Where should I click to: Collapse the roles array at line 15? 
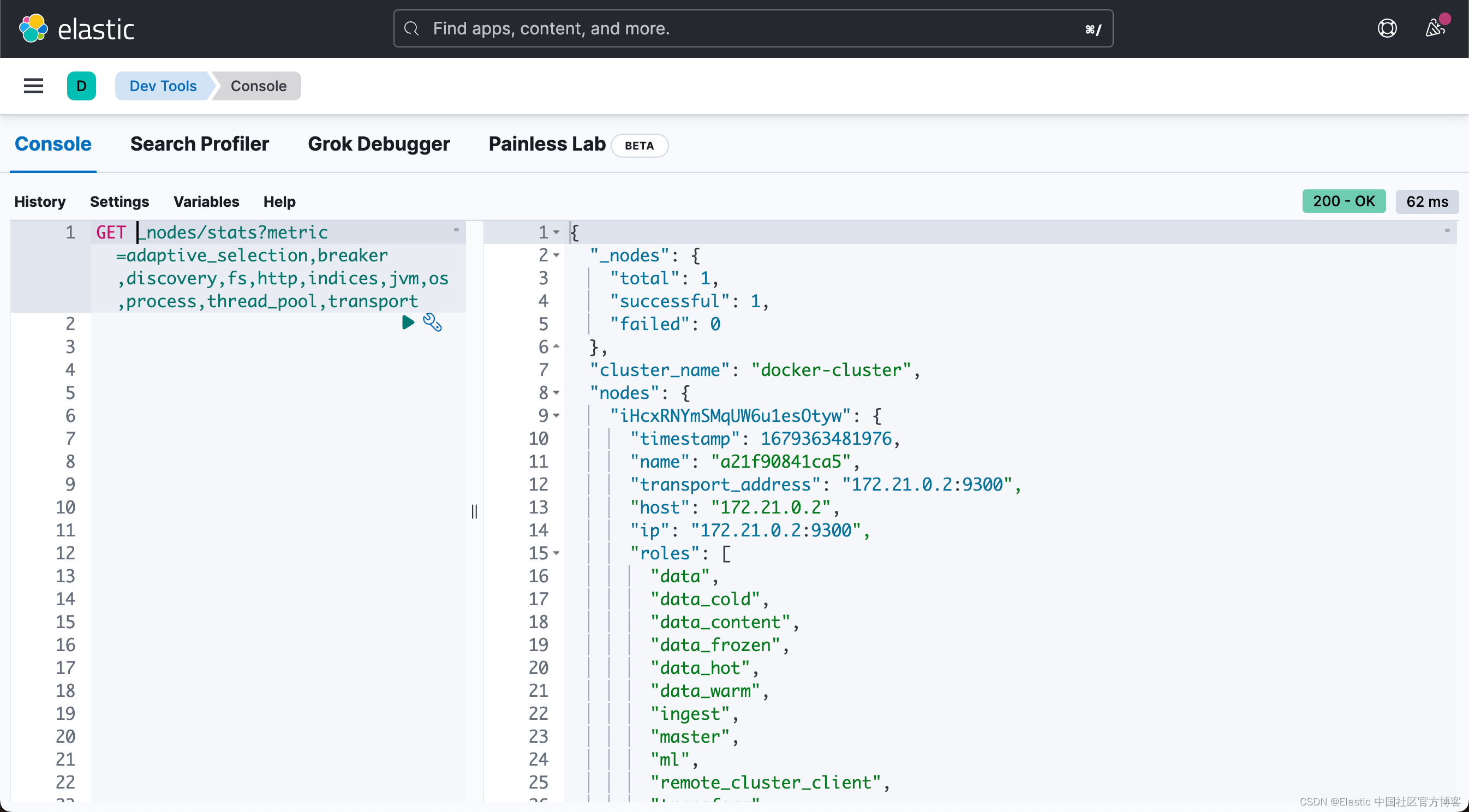pyautogui.click(x=557, y=553)
